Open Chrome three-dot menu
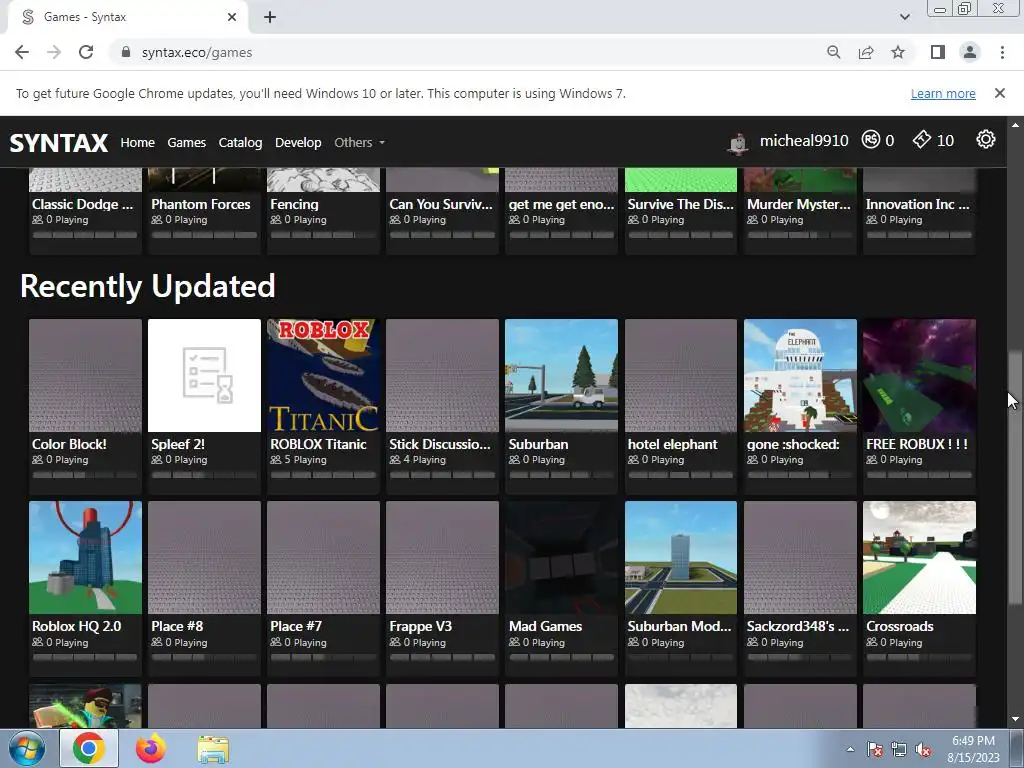 click(1002, 52)
